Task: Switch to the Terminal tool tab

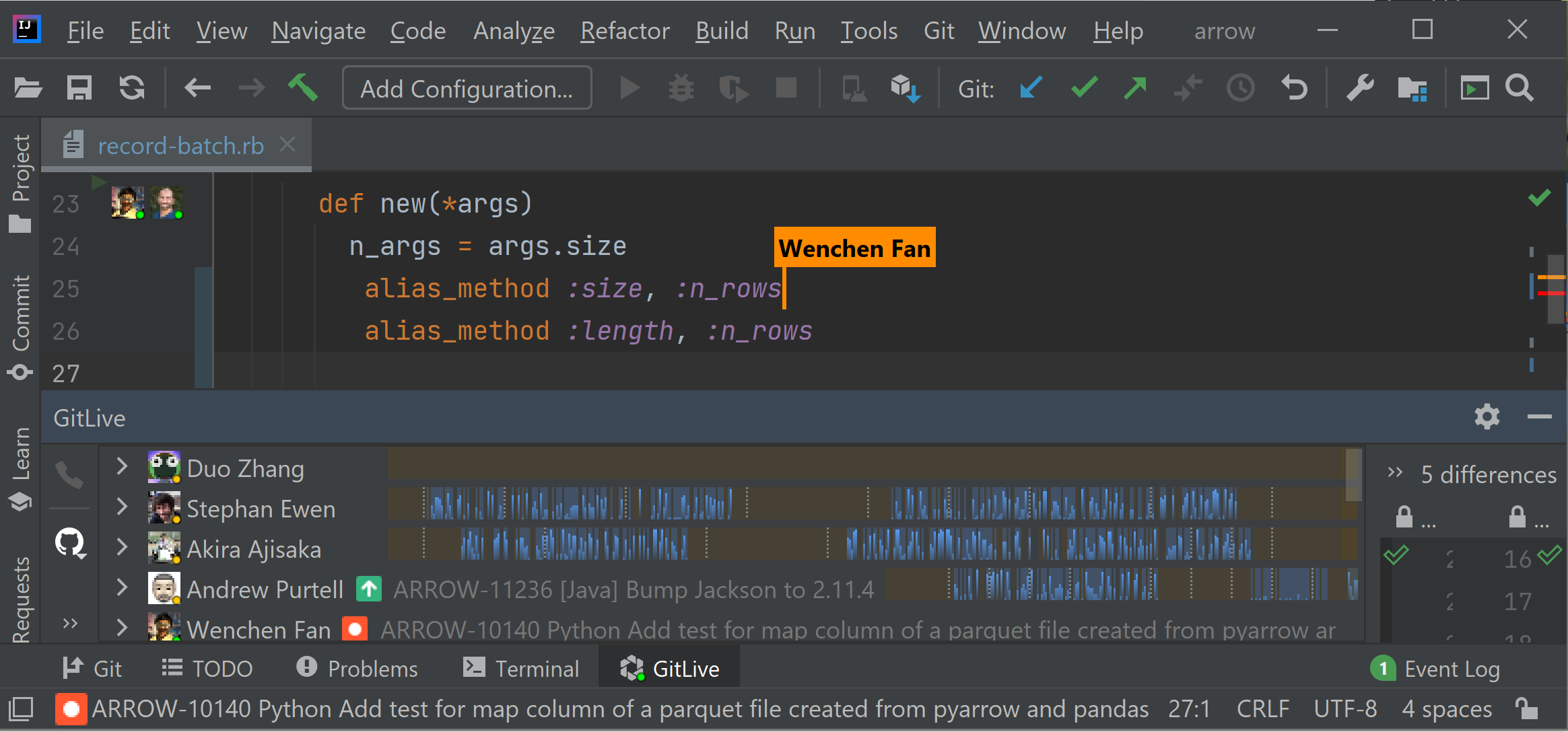Action: pyautogui.click(x=522, y=668)
